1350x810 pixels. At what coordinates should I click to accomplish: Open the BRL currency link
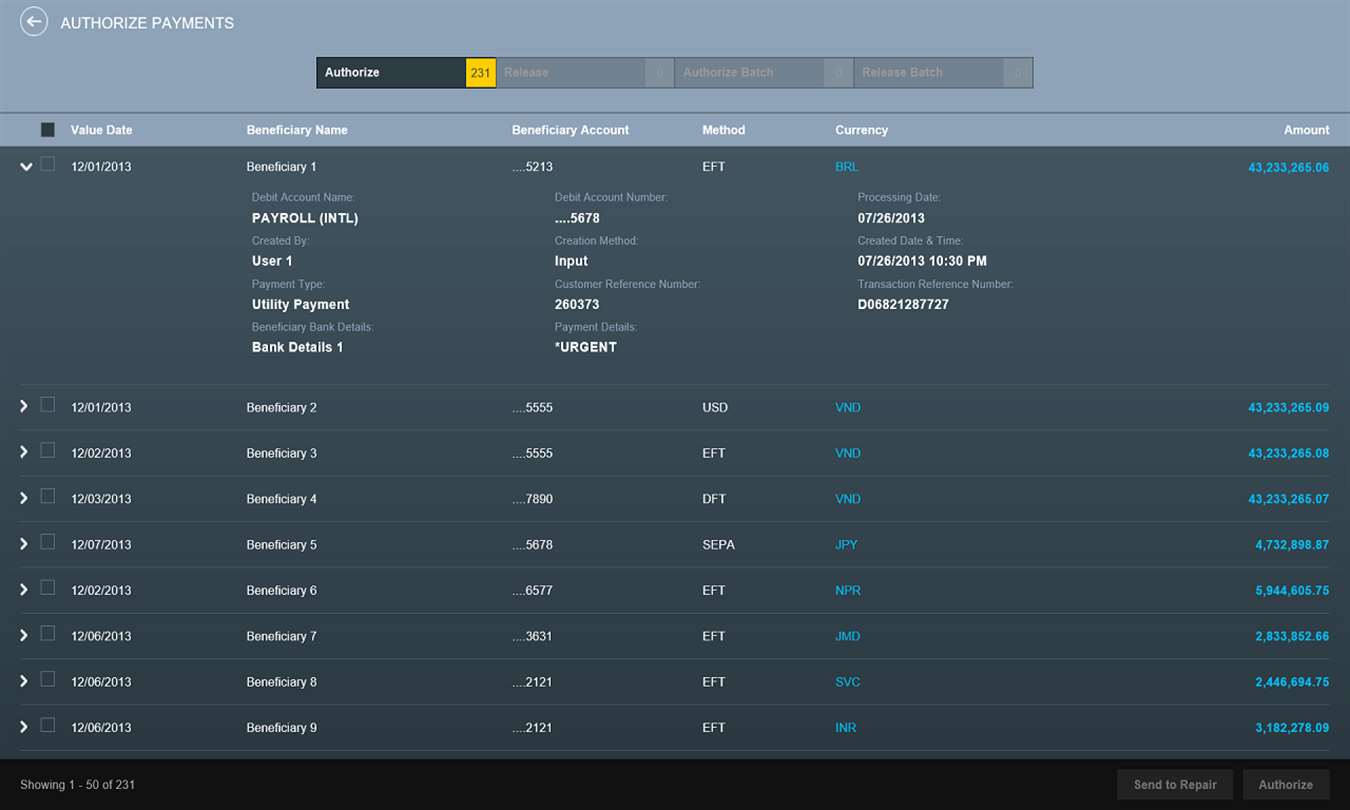click(847, 167)
